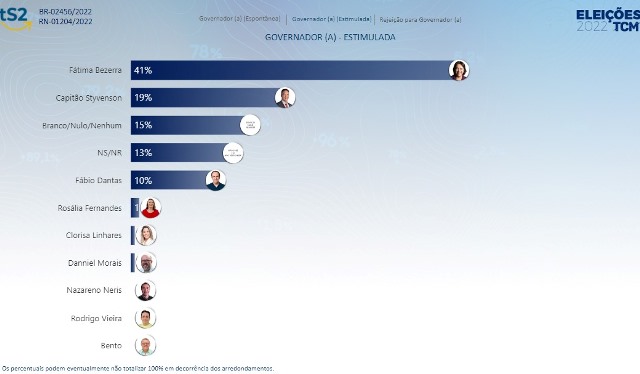Image resolution: width=640 pixels, height=374 pixels.
Task: Select the Rejeição para Governador (a) tab
Action: 420,20
